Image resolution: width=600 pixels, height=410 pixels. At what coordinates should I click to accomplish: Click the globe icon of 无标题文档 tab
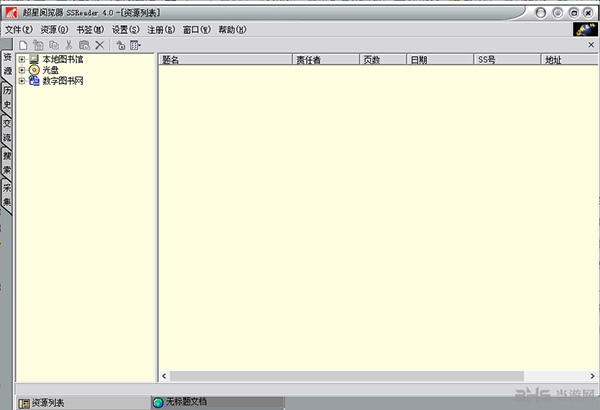click(x=158, y=402)
